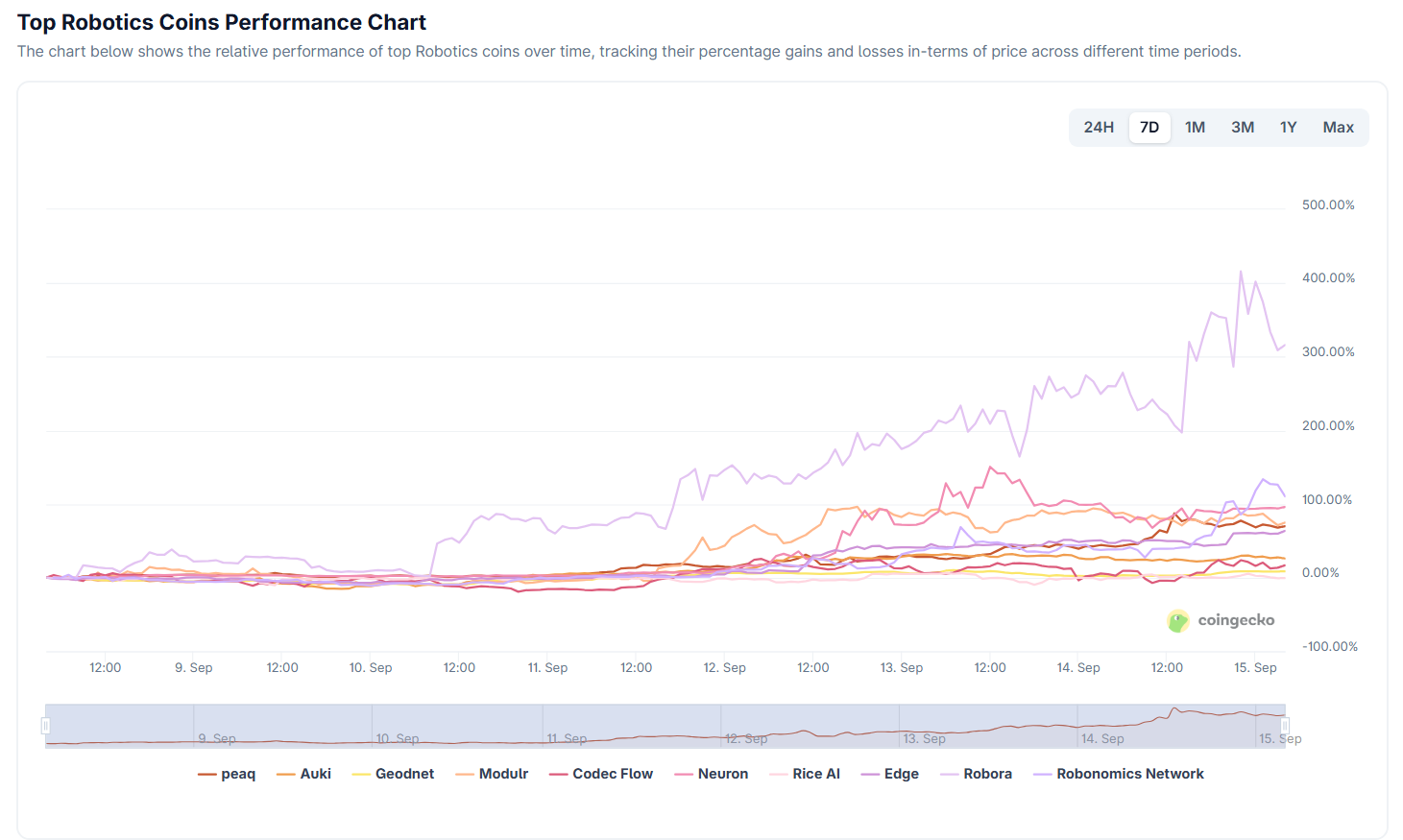Click the left navigator range handle
Screen dimensions: 1403x840
(45, 726)
